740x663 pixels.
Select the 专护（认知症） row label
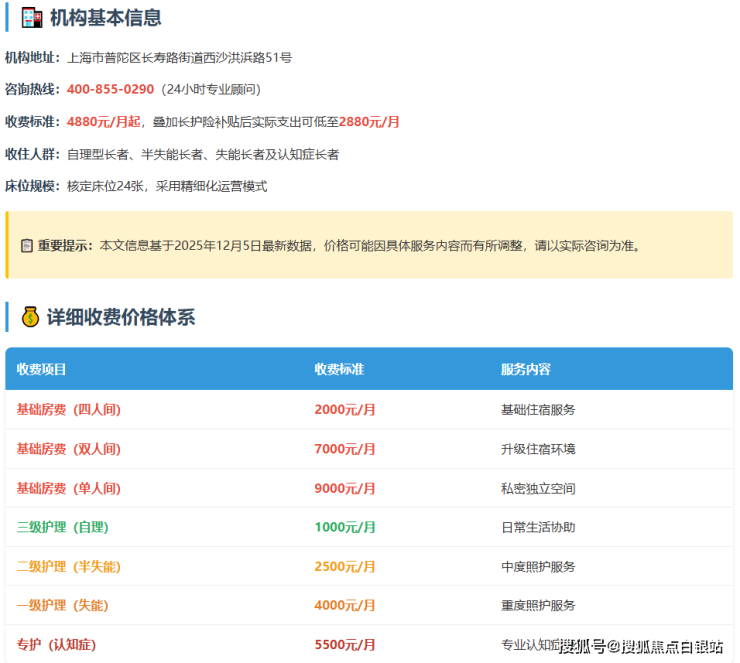click(56, 645)
